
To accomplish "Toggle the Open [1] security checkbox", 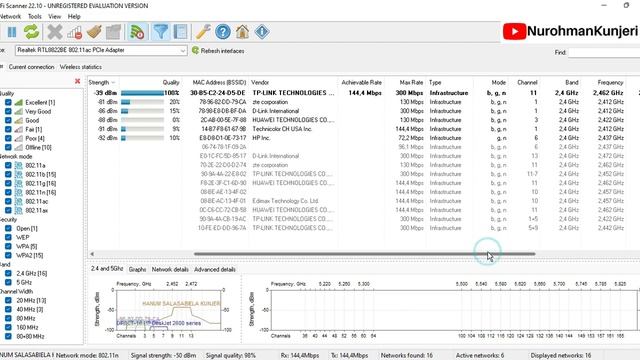I will tap(8, 228).
